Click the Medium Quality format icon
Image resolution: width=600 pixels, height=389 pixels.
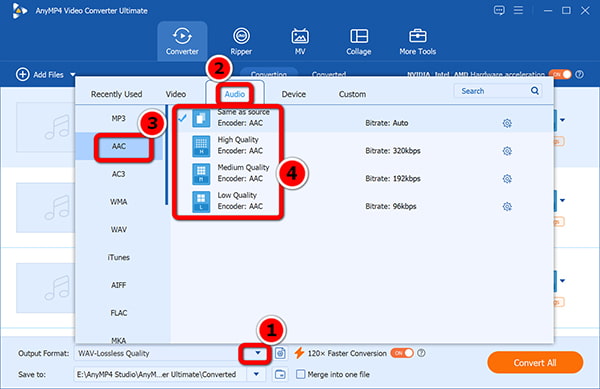[x=201, y=174]
